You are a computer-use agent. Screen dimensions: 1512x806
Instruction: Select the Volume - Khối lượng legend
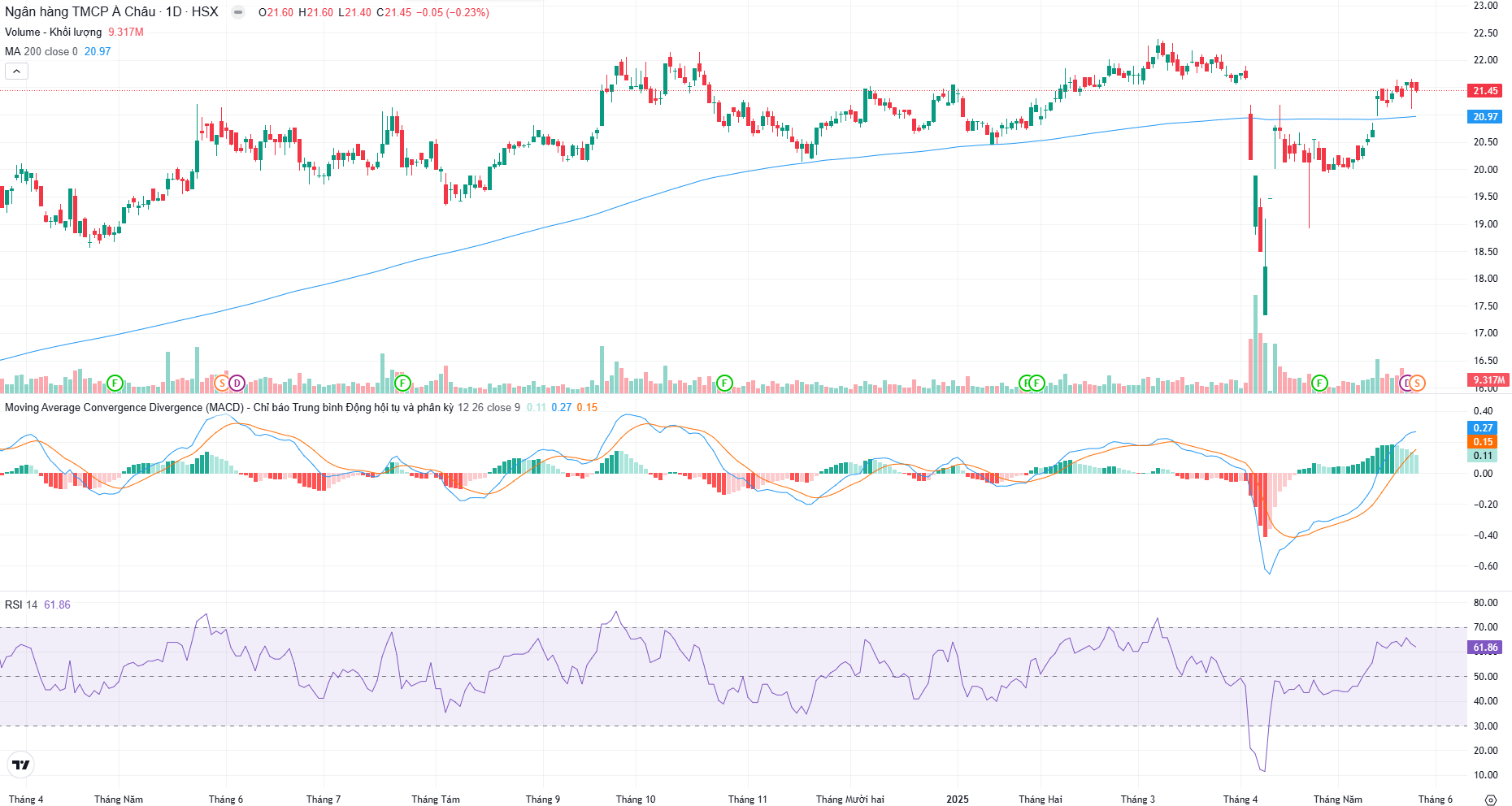pyautogui.click(x=54, y=32)
